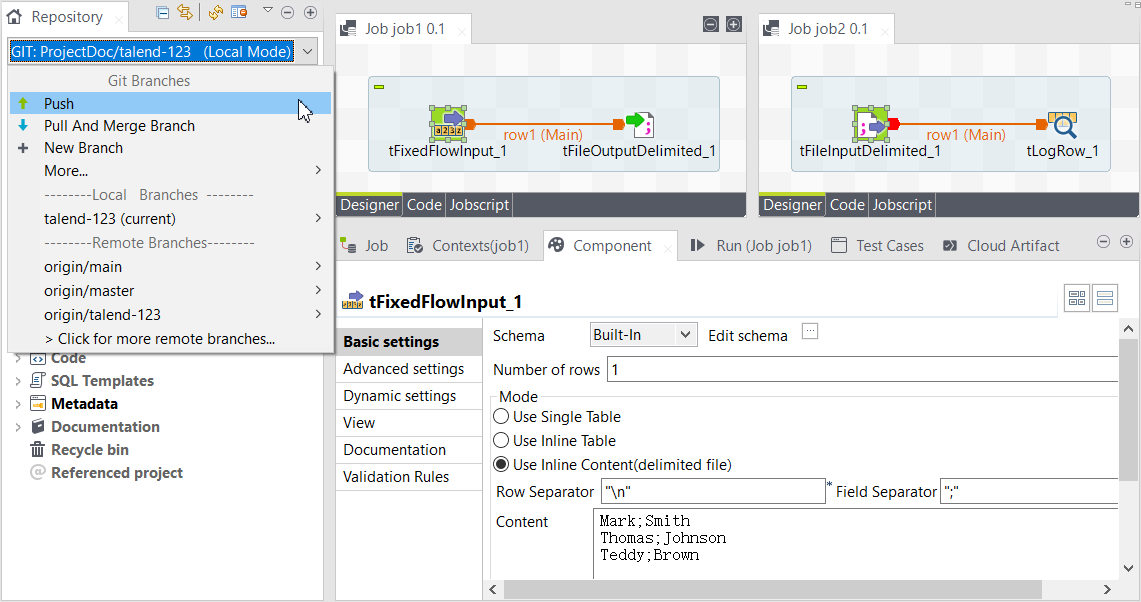Open the More... submenu

tap(170, 171)
